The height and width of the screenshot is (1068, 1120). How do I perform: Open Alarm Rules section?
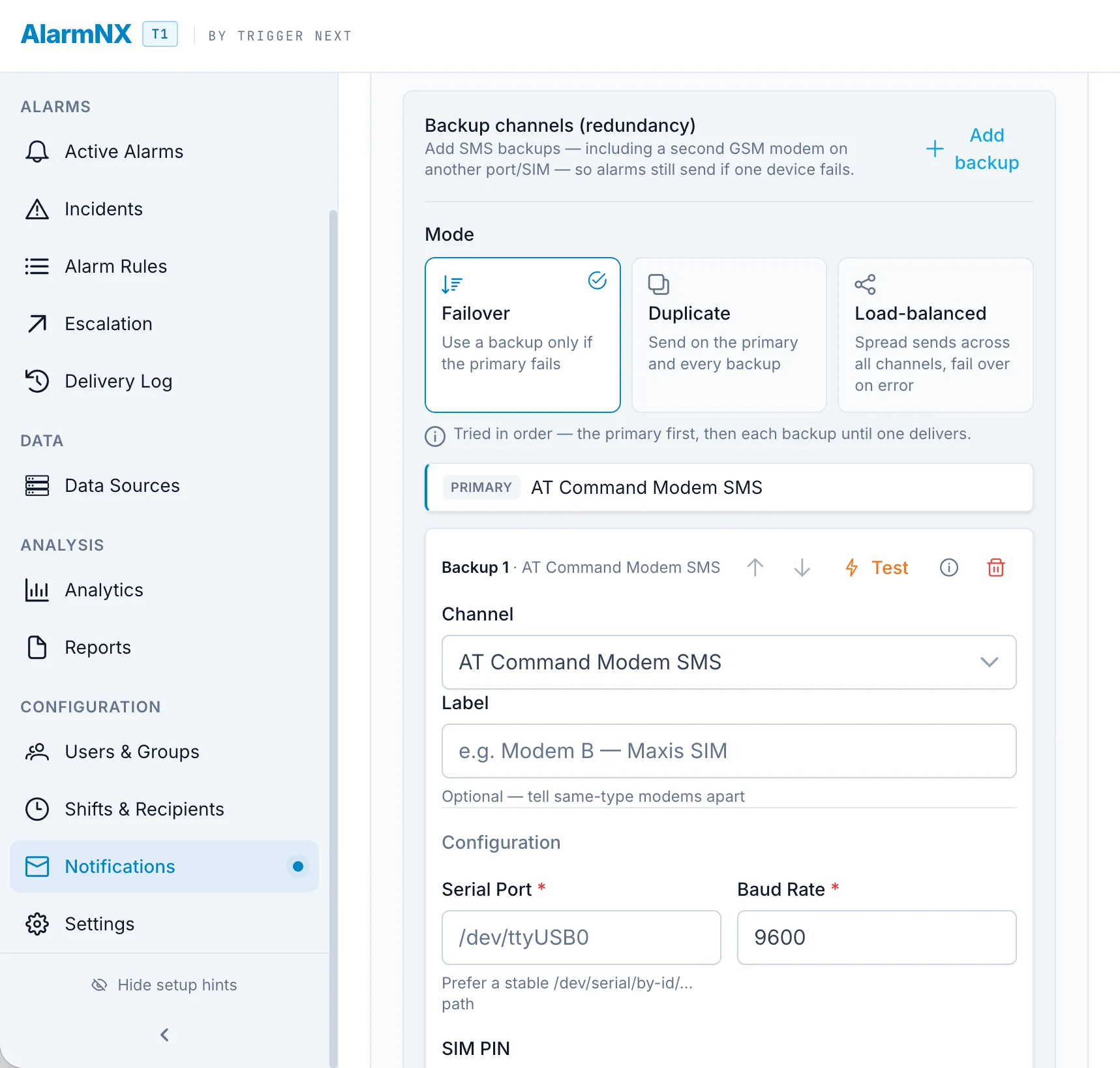pyautogui.click(x=164, y=266)
